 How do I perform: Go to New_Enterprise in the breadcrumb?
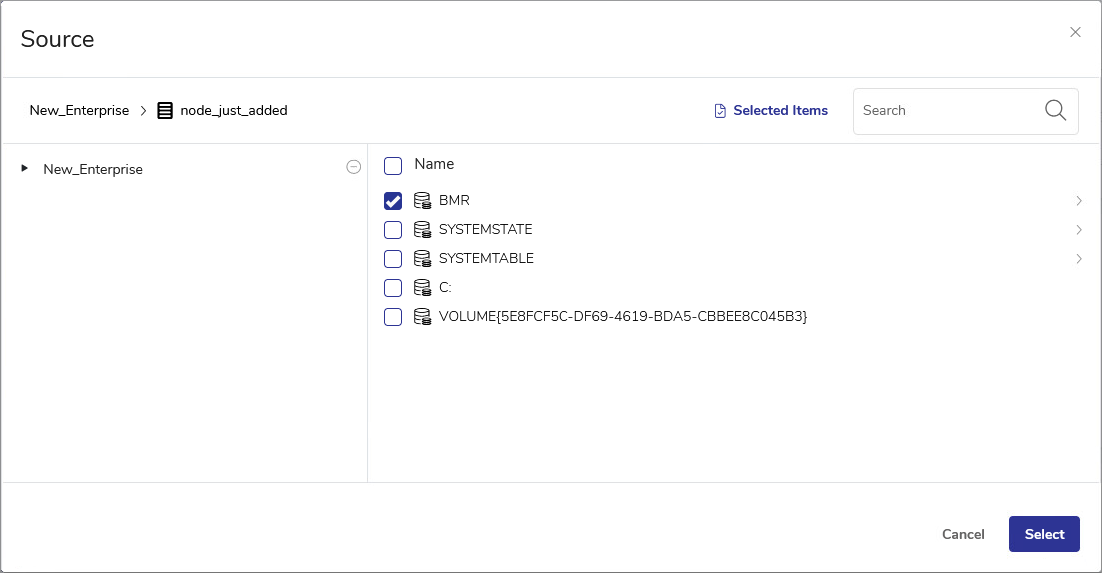point(79,111)
